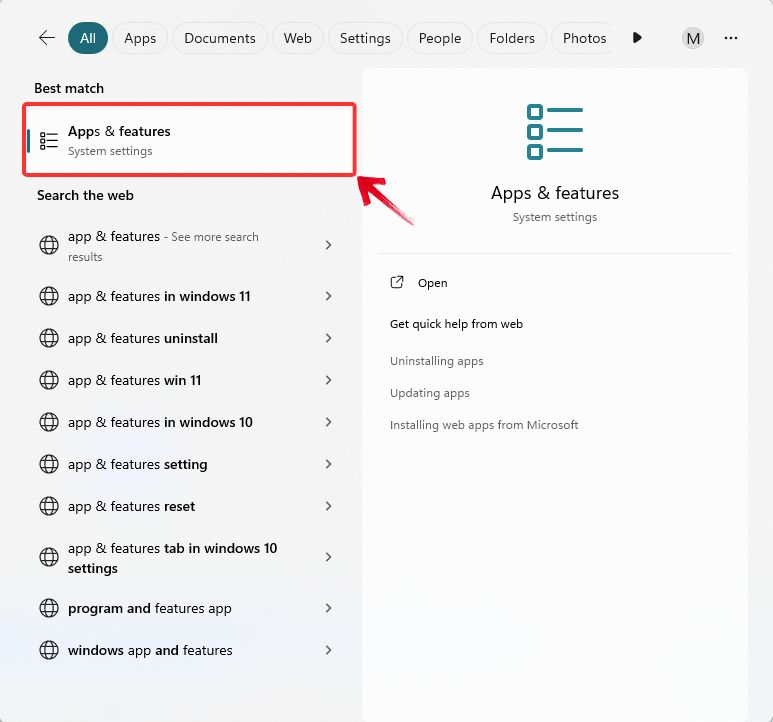Switch to the Web filter tab
773x722 pixels.
[x=298, y=38]
